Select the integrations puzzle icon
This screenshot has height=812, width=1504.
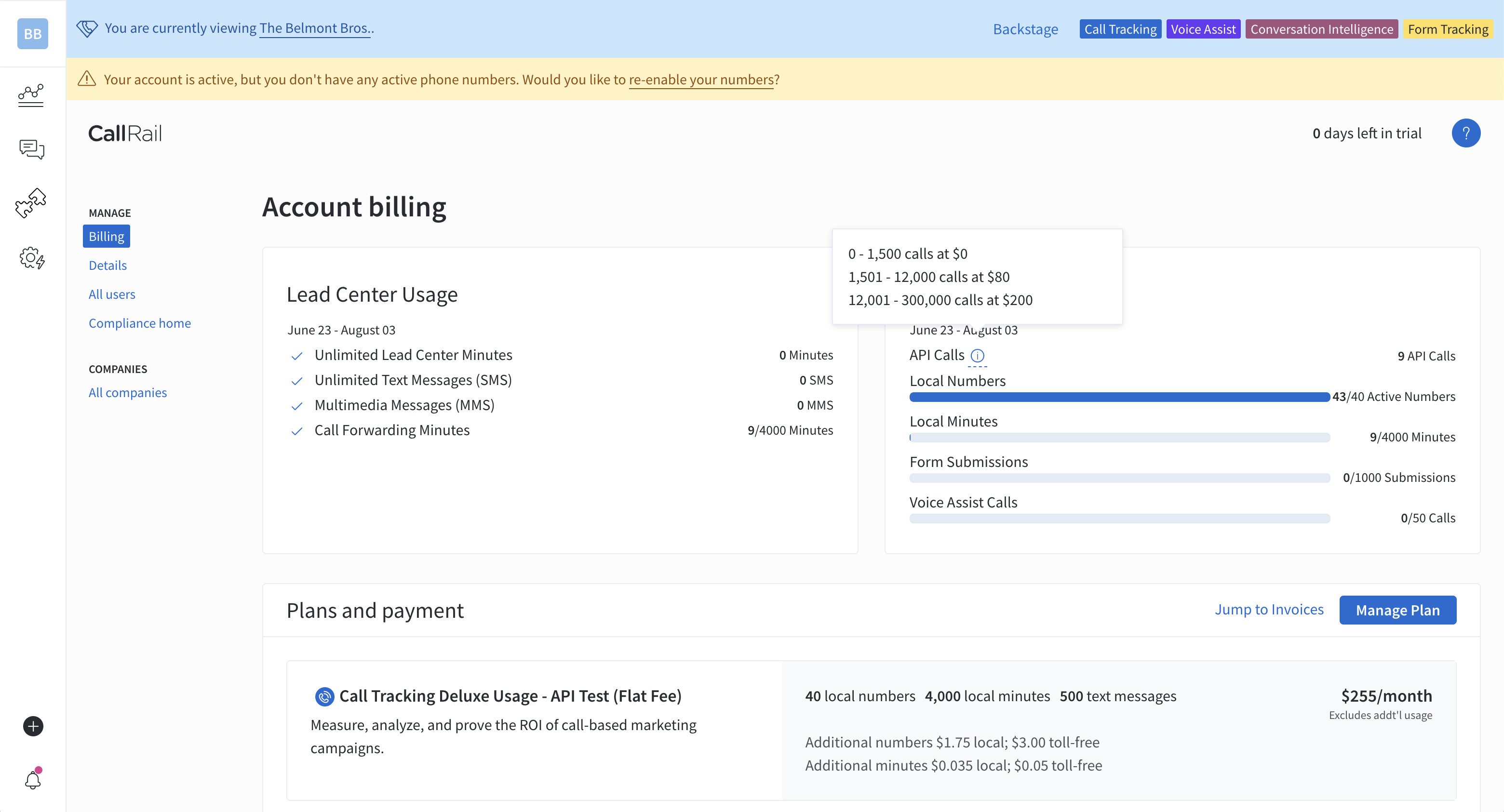(x=31, y=203)
